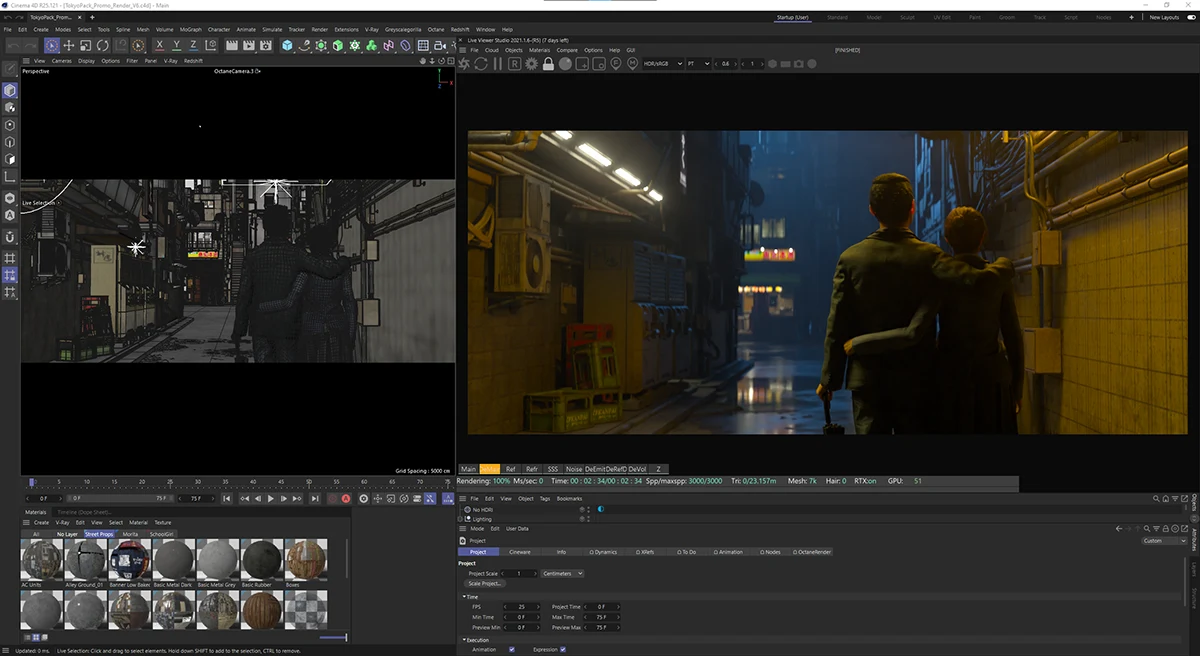
Task: Toggle X axis lock
Action: coord(159,45)
